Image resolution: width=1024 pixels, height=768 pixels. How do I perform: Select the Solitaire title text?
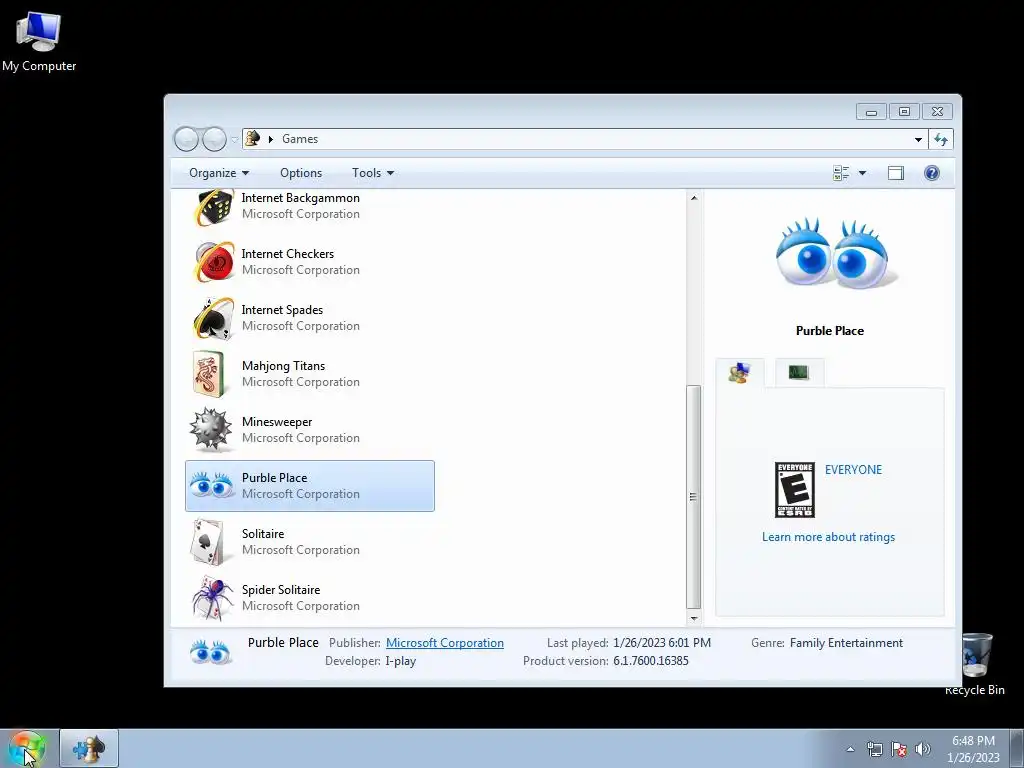click(263, 534)
